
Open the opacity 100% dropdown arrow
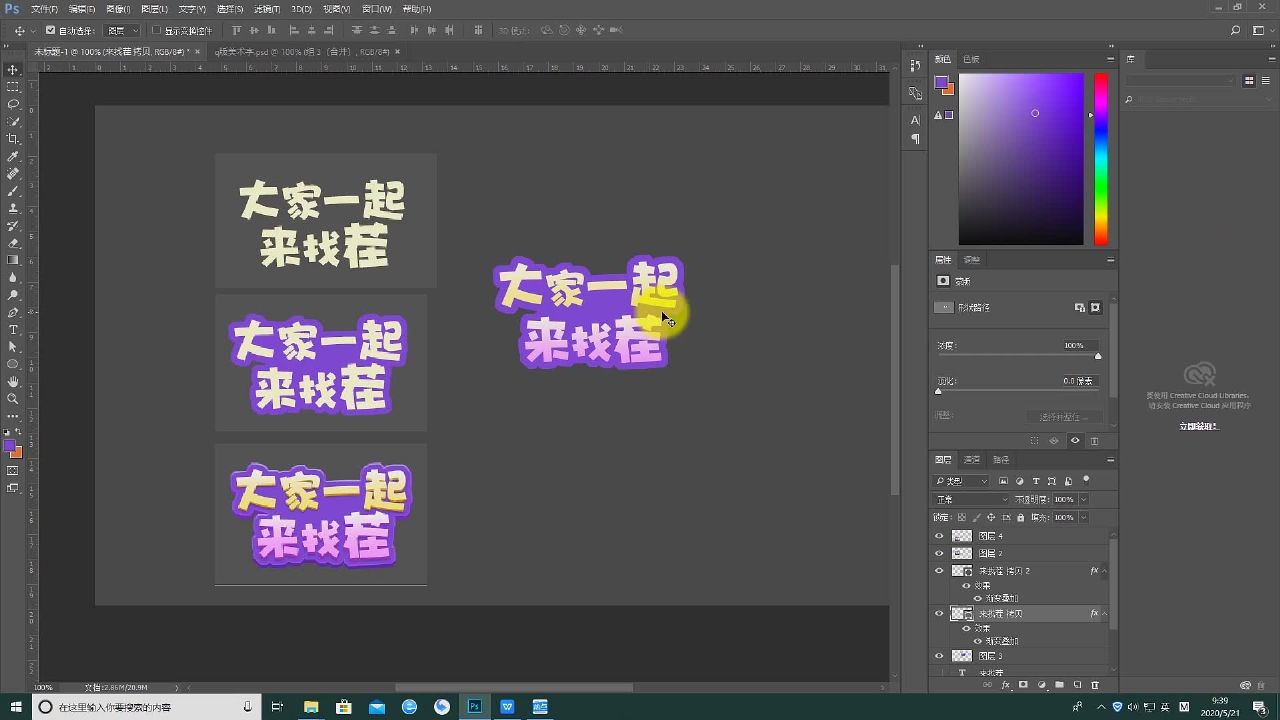(1084, 499)
